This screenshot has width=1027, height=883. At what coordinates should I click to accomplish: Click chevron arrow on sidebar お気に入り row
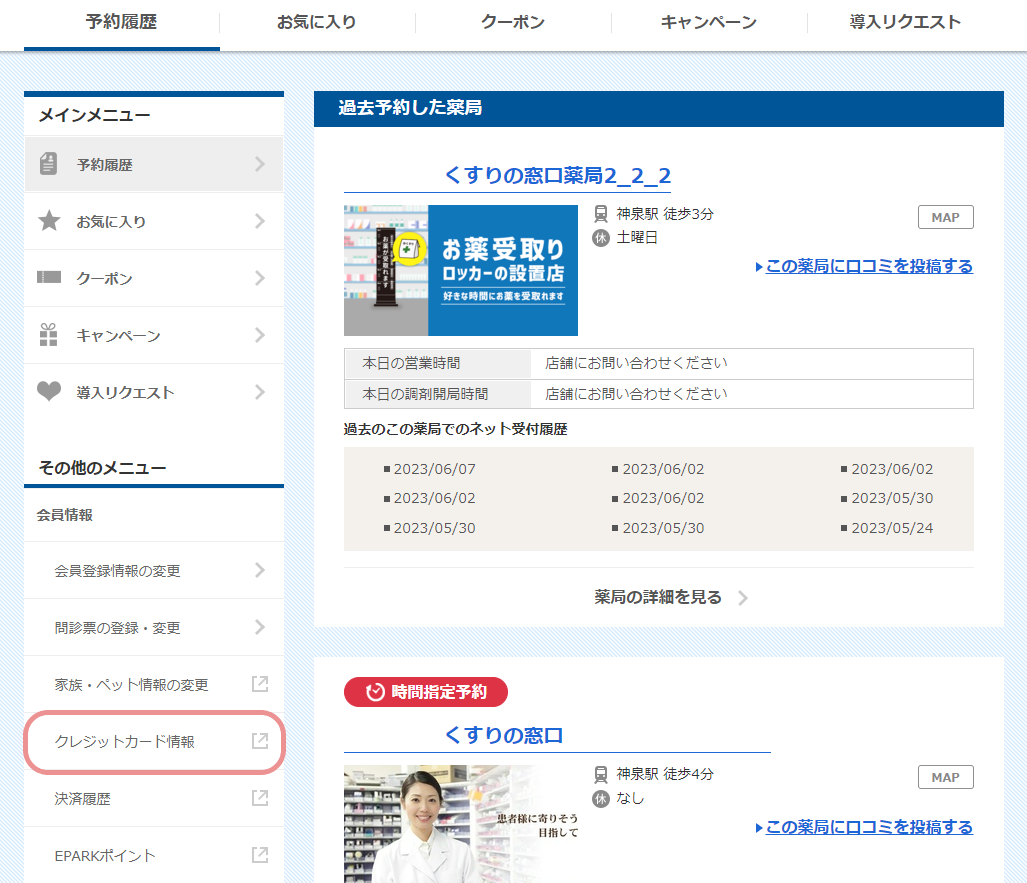click(x=260, y=221)
